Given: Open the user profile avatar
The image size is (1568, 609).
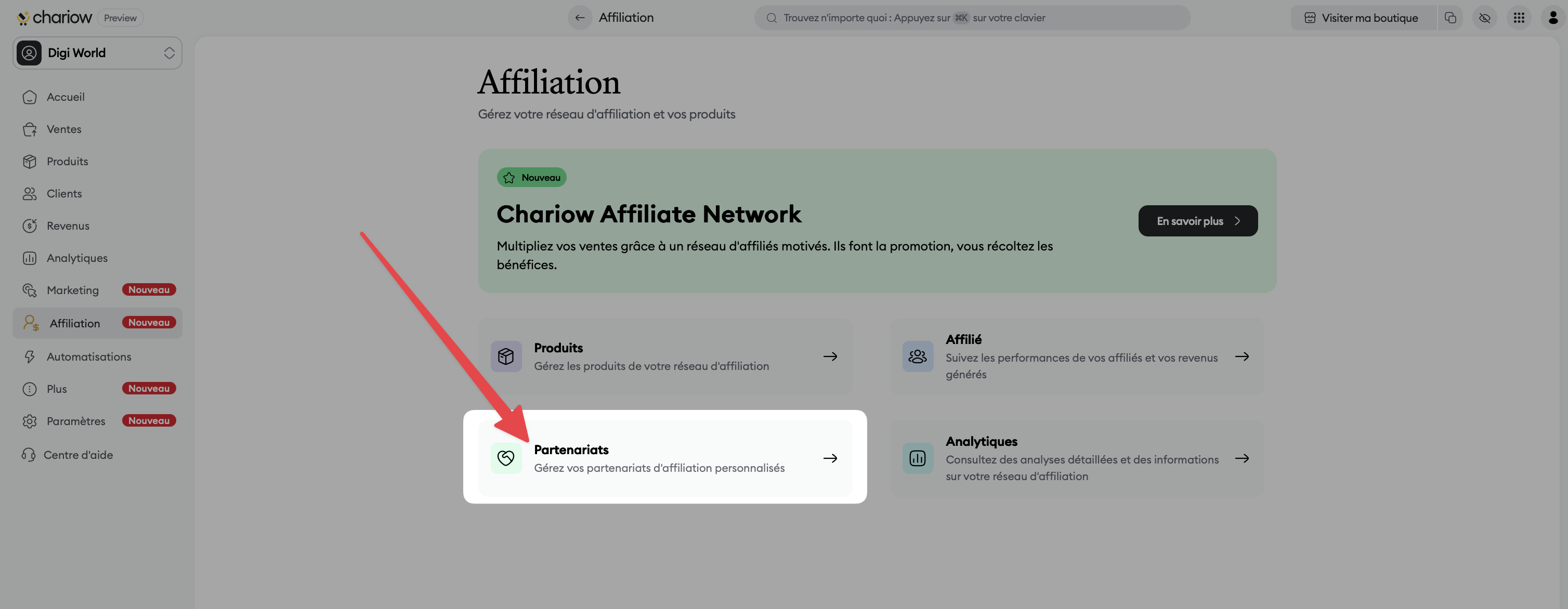Looking at the screenshot, I should [x=1553, y=18].
